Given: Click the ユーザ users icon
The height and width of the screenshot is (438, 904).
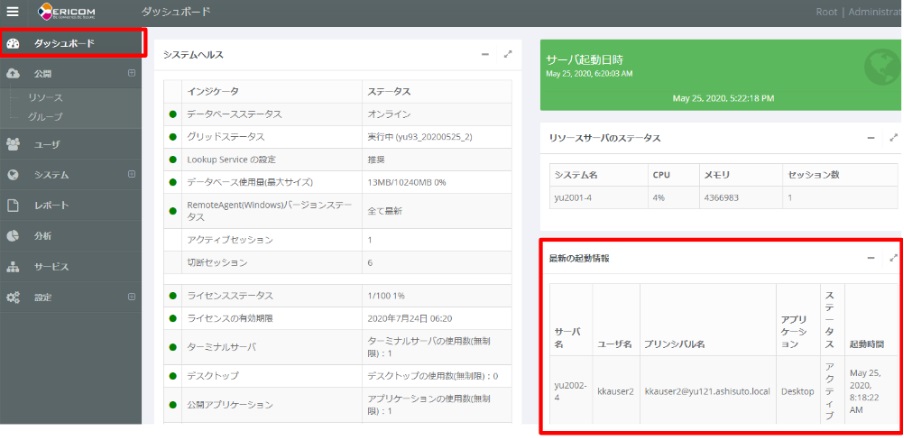Looking at the screenshot, I should tap(13, 145).
